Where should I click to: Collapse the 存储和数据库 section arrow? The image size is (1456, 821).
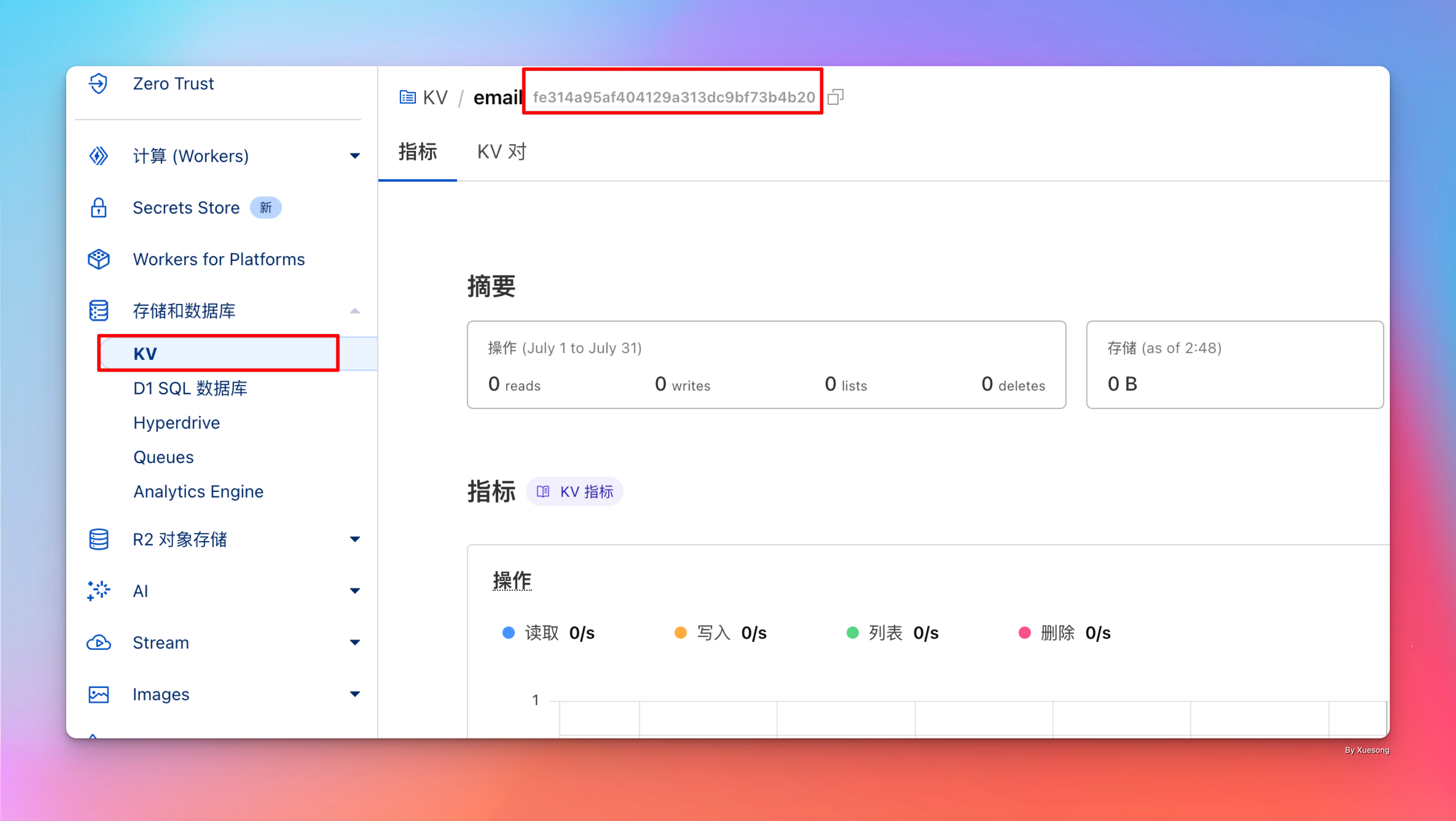(x=355, y=310)
